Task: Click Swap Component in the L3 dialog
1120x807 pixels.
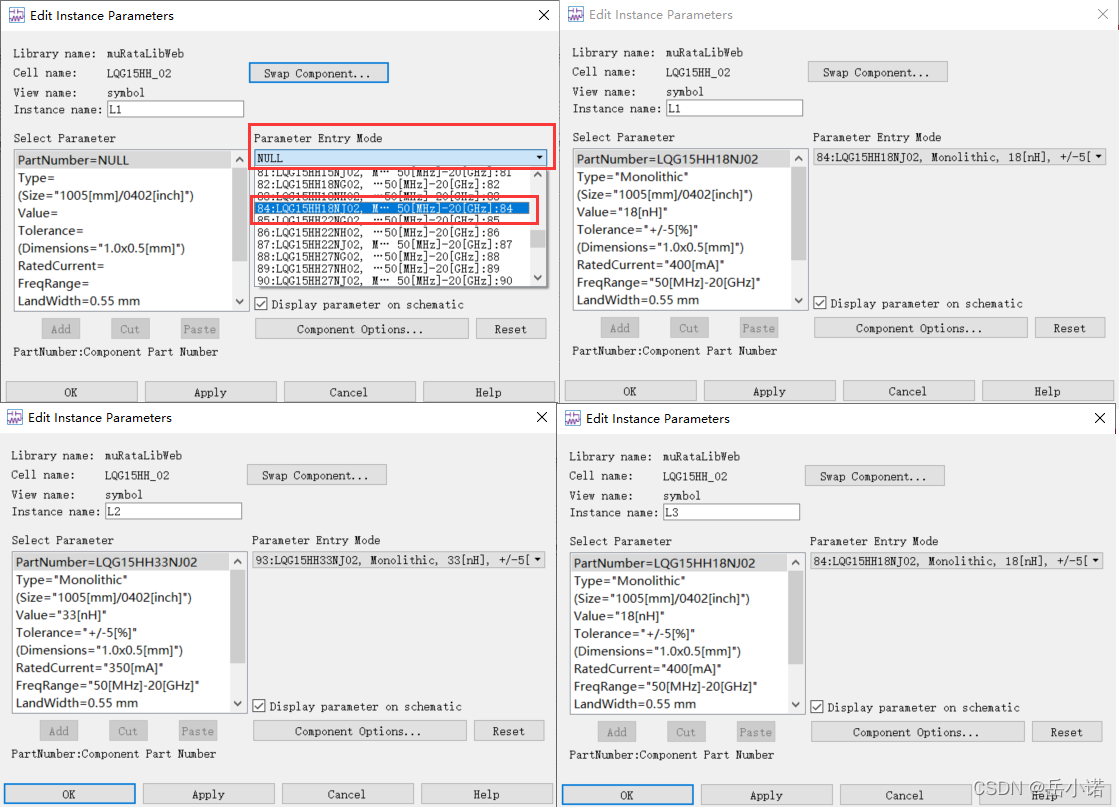Action: [874, 476]
